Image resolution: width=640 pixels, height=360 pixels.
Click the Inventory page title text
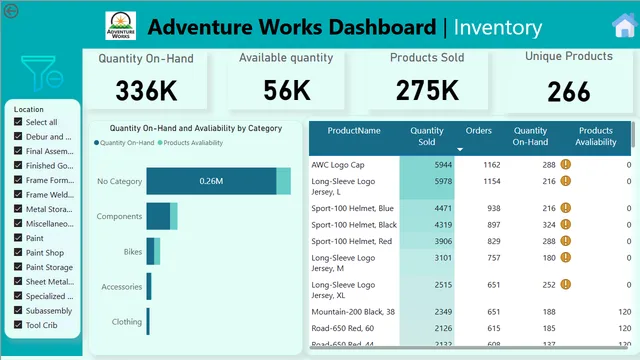coord(498,27)
